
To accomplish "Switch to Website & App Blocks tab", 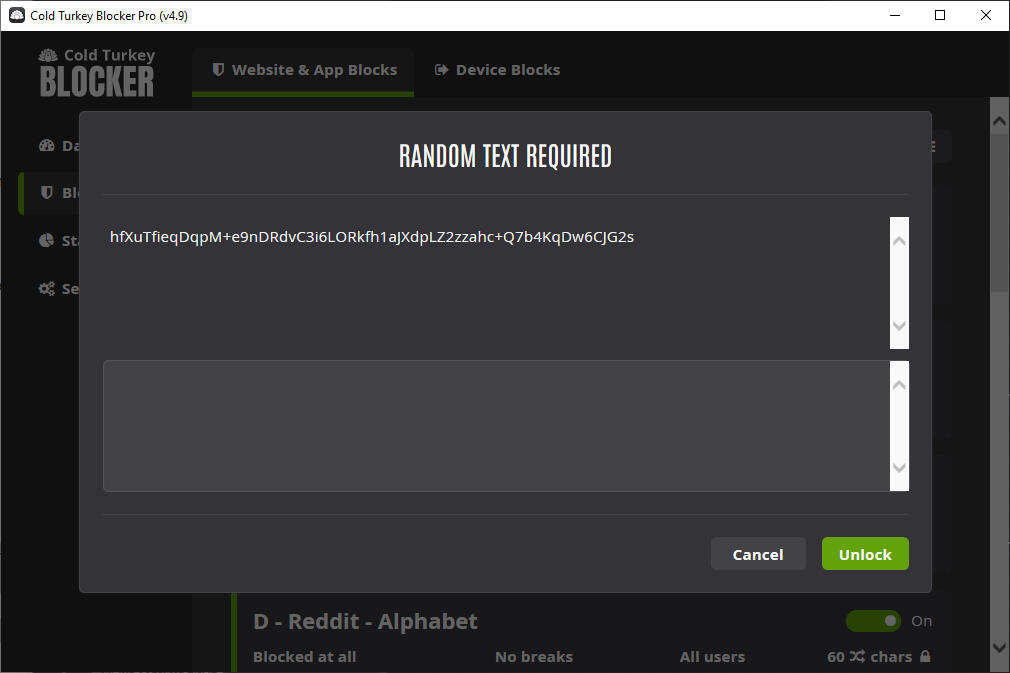I will point(304,70).
